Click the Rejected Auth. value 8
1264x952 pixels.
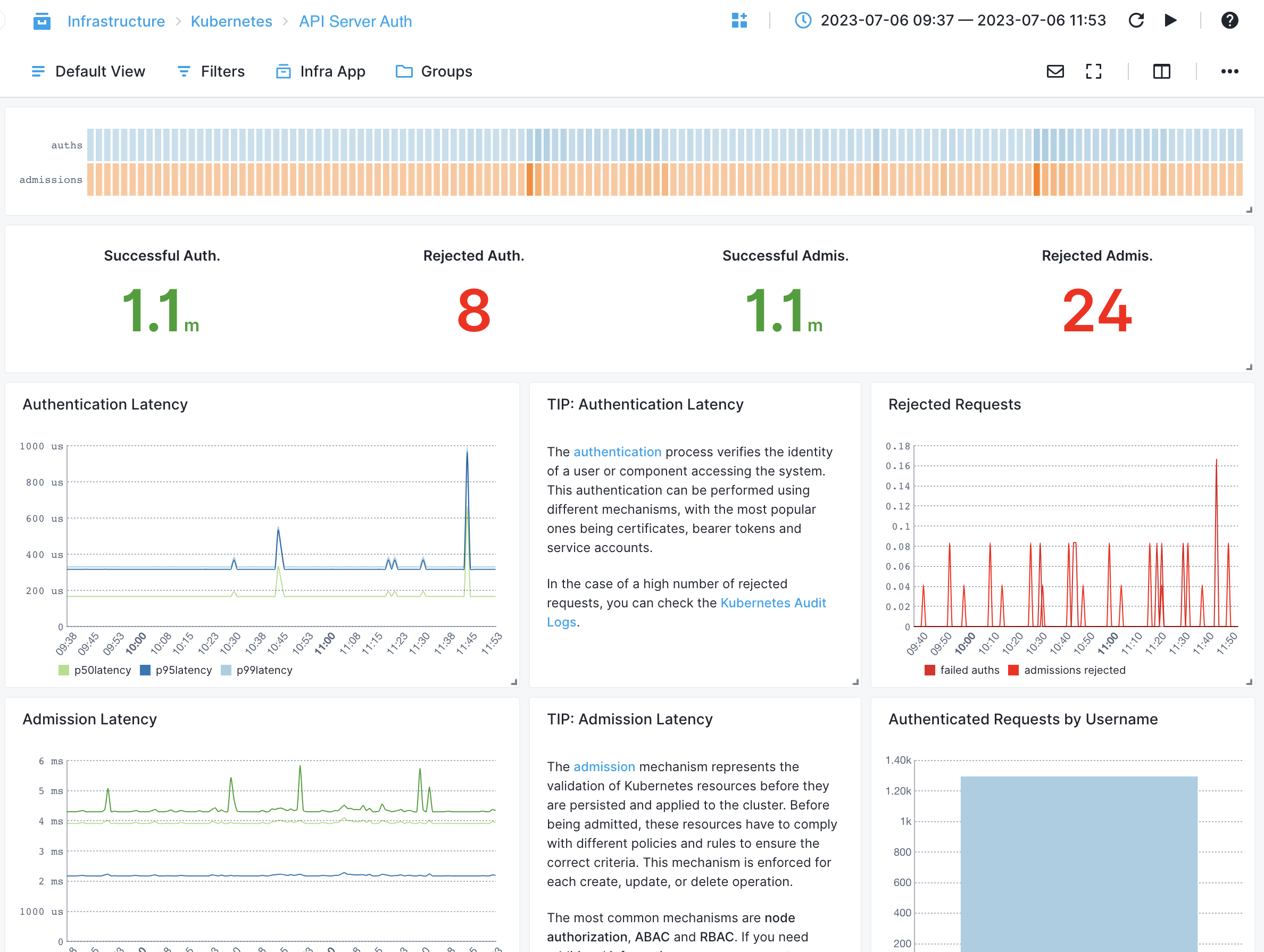point(473,310)
